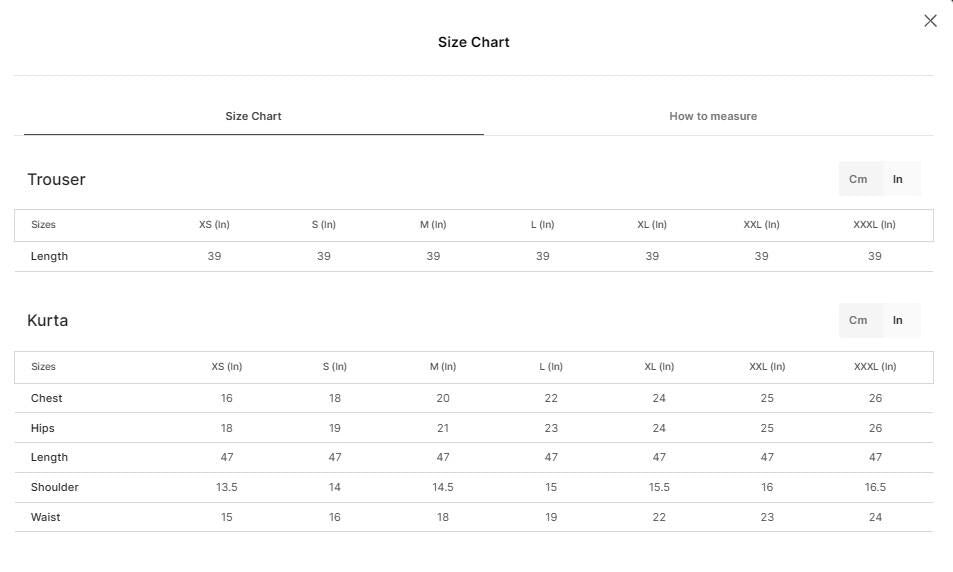Screen dimensions: 953x572
Task: Click the Kurta section heading
Action: pyautogui.click(x=47, y=320)
